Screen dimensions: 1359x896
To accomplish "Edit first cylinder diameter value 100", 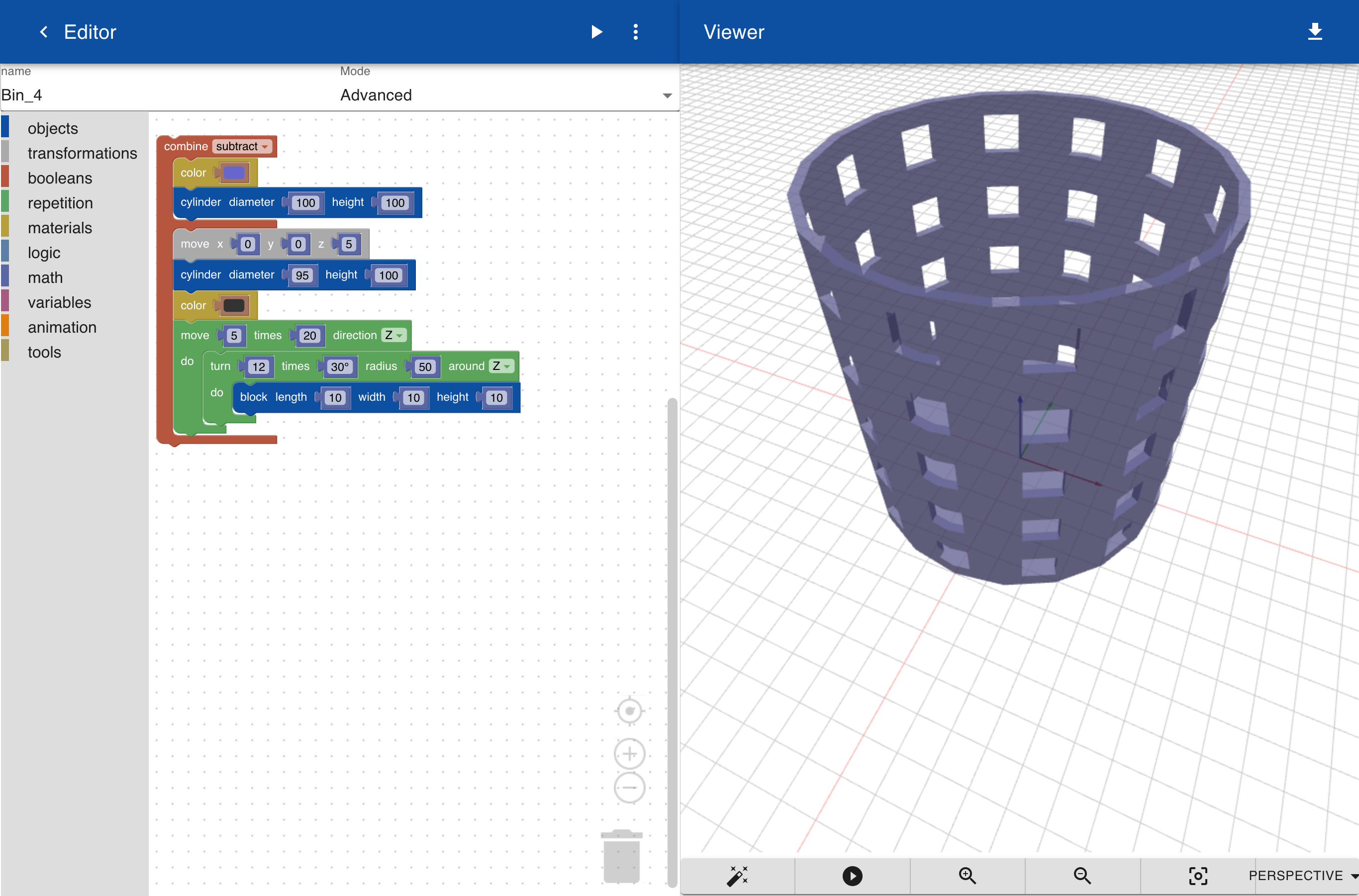I will (305, 203).
